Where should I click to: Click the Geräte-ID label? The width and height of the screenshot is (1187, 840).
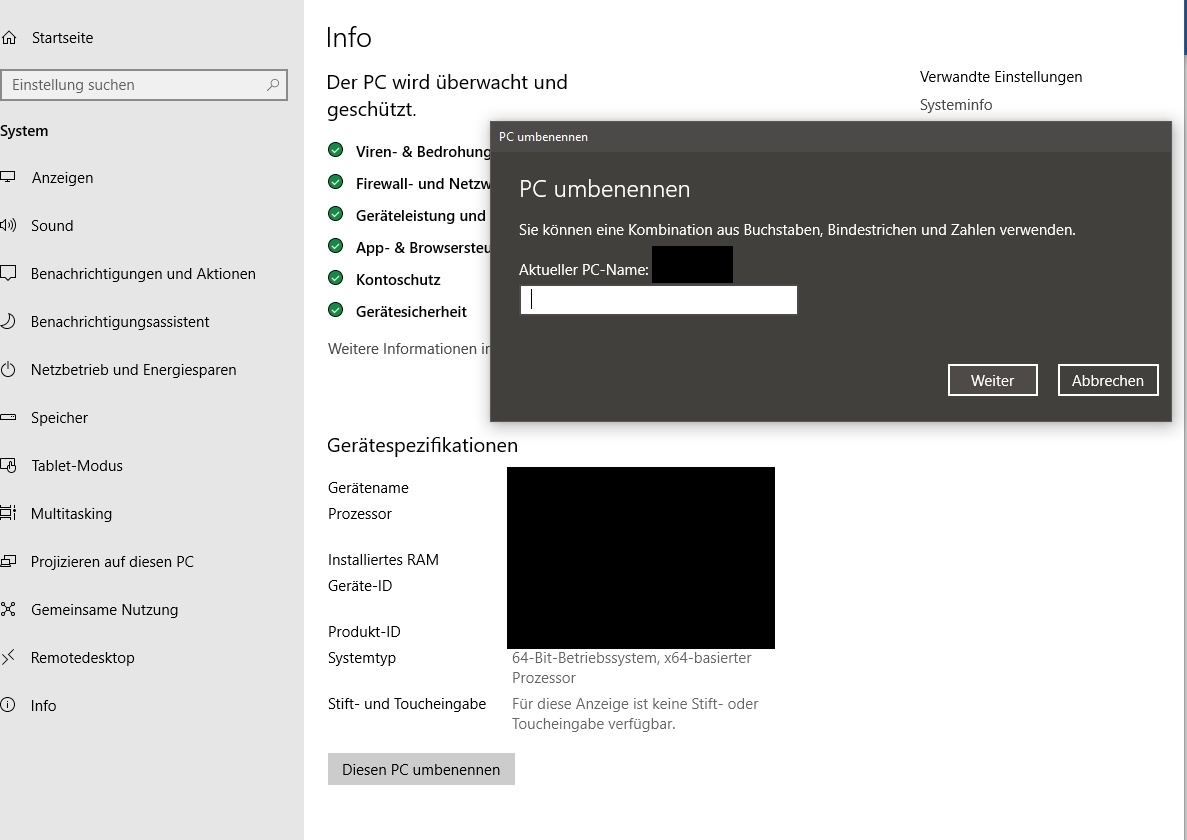[360, 586]
